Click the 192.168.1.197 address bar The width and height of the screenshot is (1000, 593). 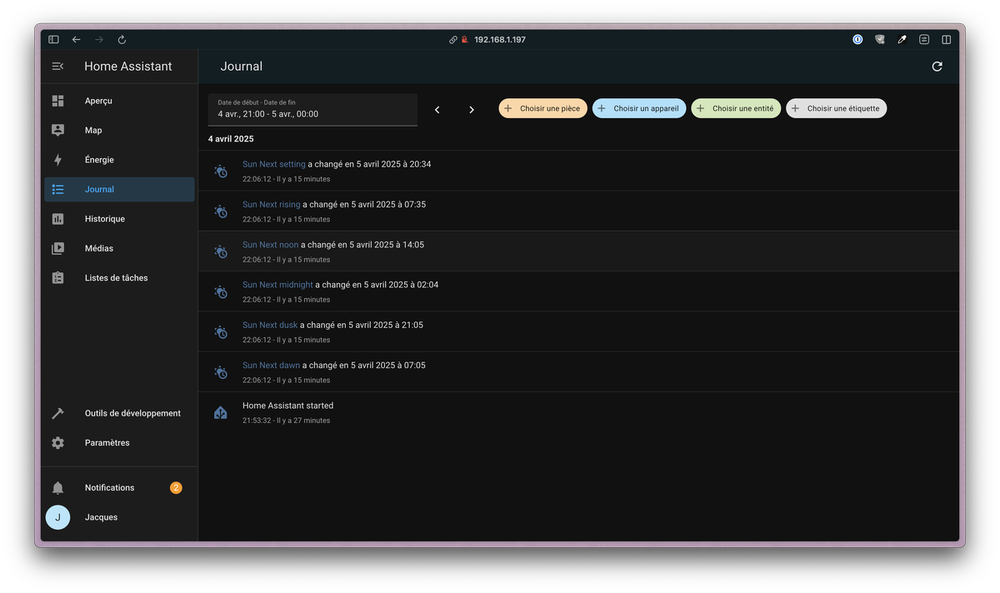pyautogui.click(x=499, y=40)
